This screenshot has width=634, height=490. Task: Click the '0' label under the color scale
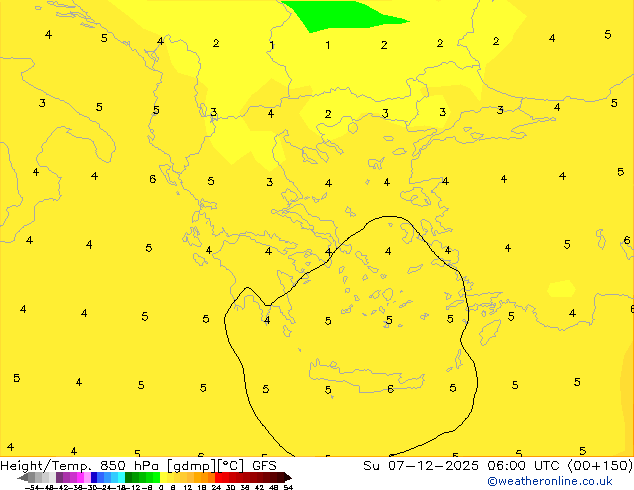161,487
